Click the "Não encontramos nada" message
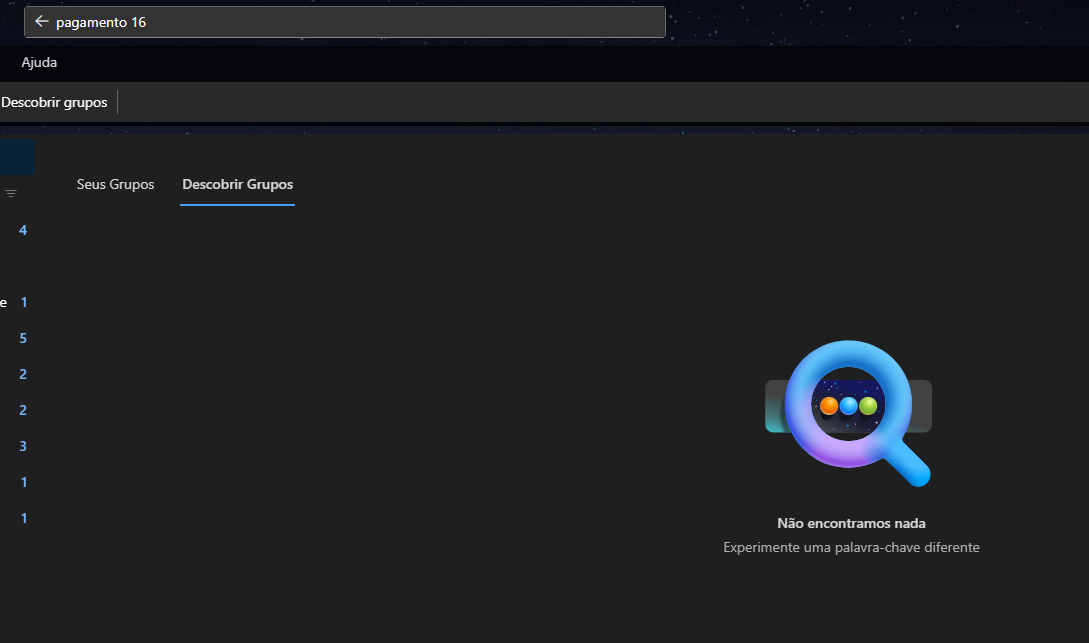This screenshot has height=643, width=1089. click(851, 524)
